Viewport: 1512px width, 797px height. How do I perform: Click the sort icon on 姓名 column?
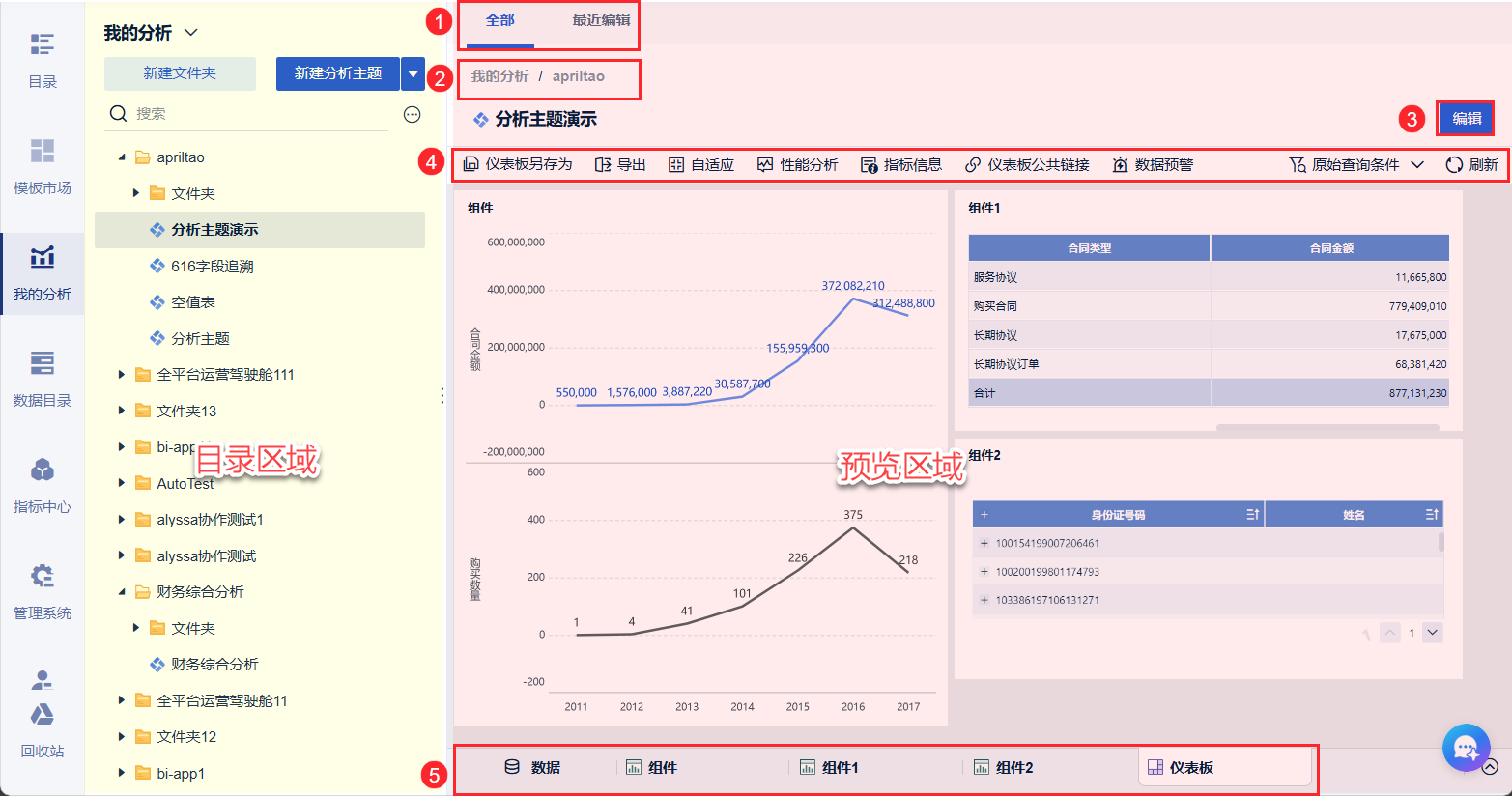click(x=1432, y=515)
